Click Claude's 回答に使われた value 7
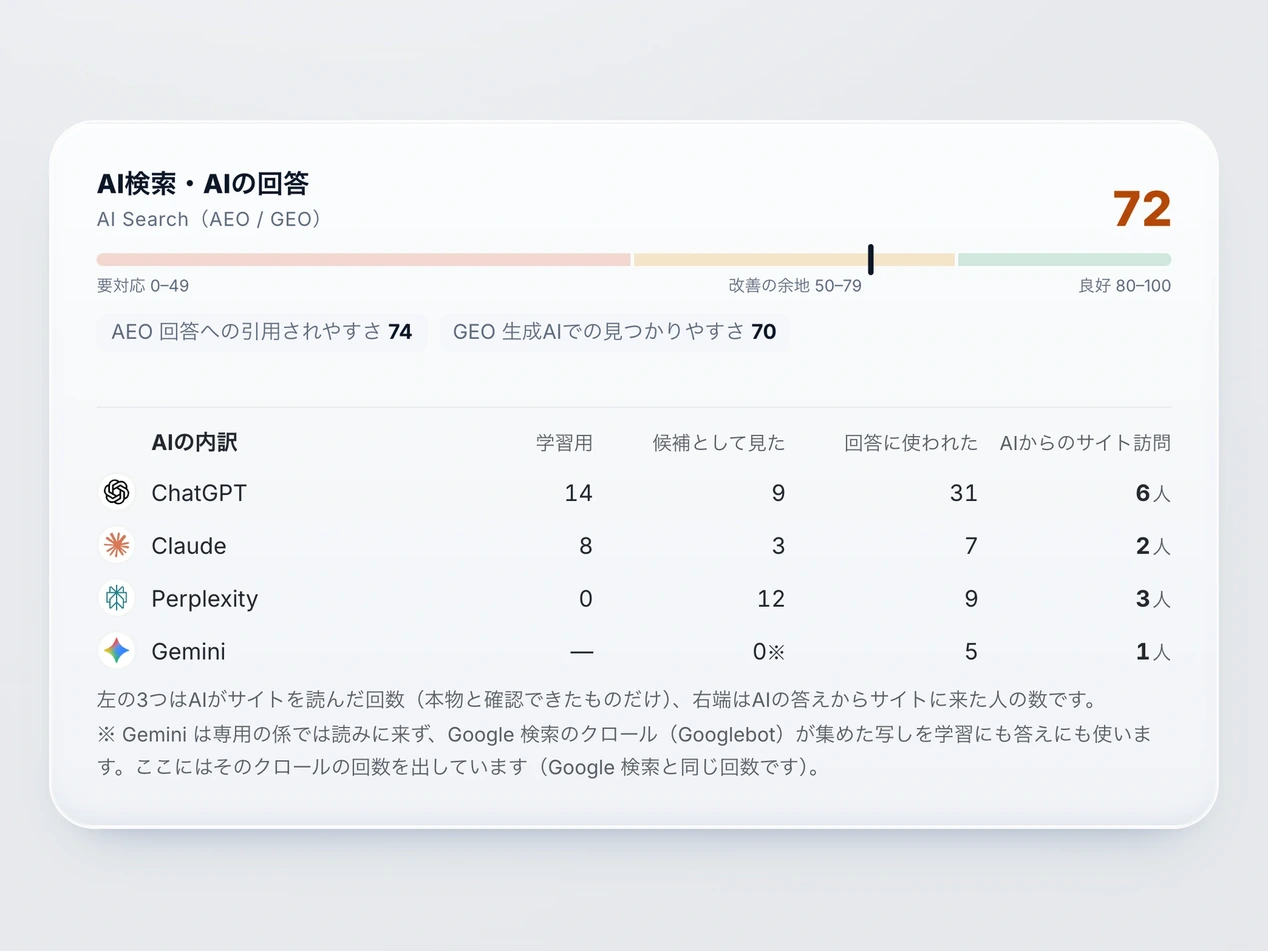This screenshot has width=1268, height=951. pyautogui.click(x=971, y=546)
